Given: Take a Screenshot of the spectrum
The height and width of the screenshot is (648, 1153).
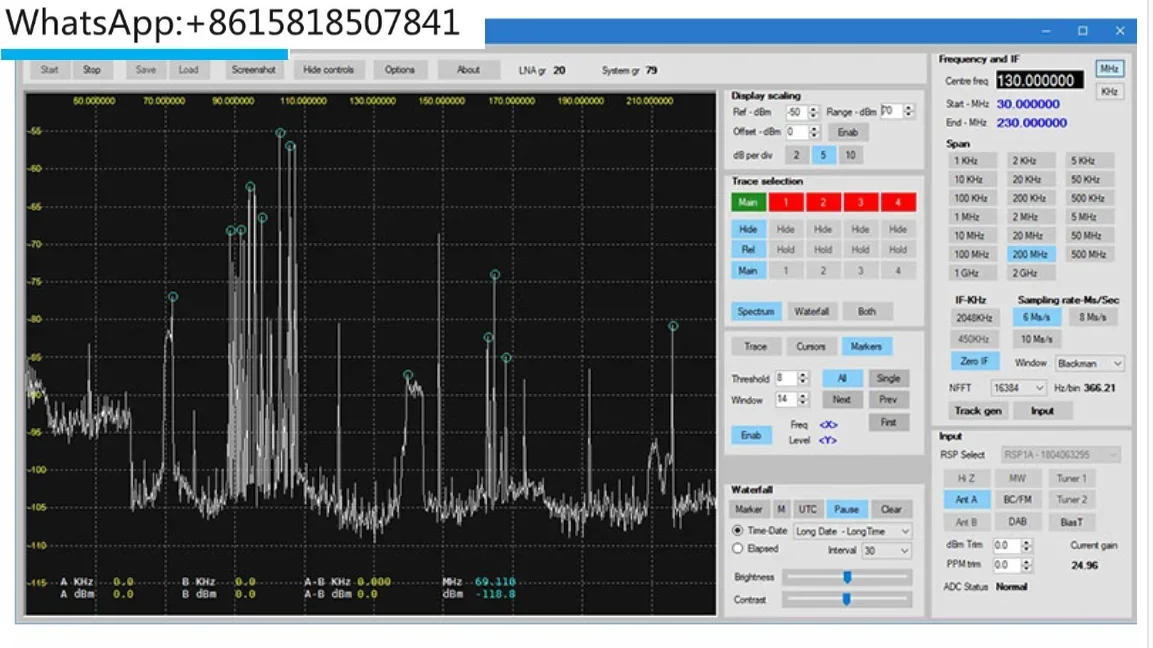Looking at the screenshot, I should (253, 69).
